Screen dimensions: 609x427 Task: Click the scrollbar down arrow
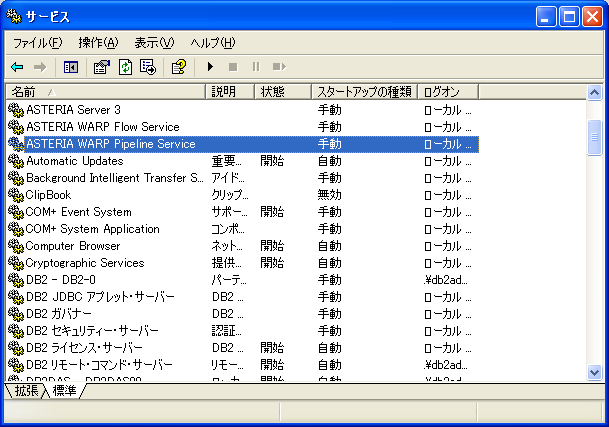(x=595, y=372)
